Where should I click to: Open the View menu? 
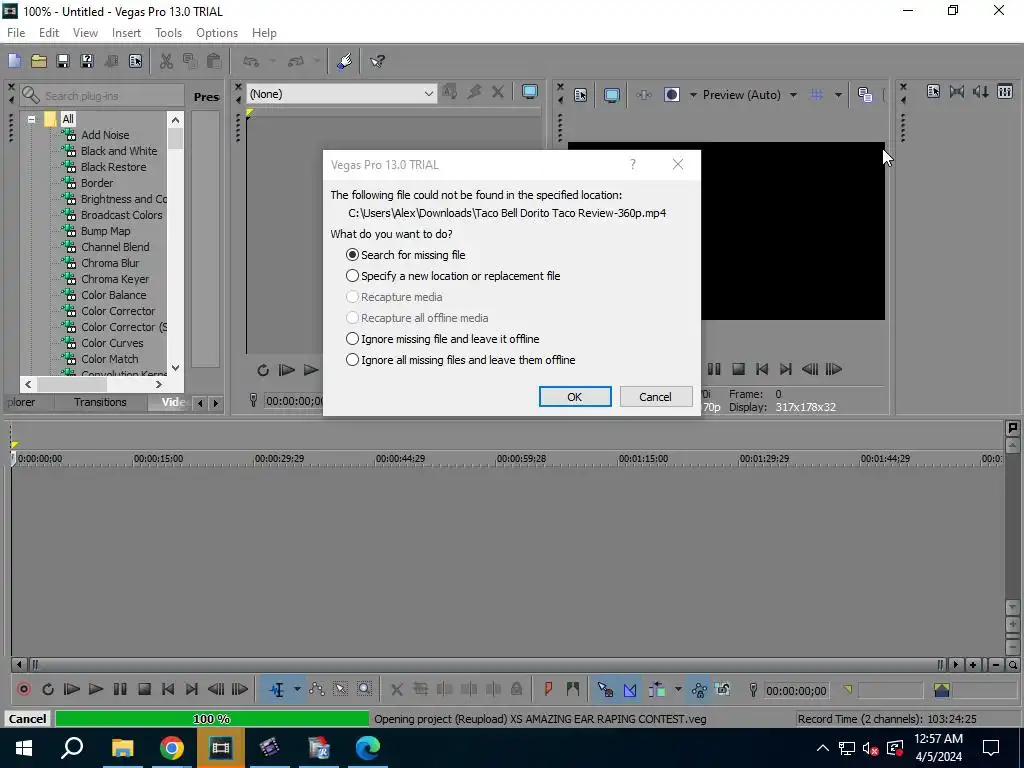(x=85, y=33)
